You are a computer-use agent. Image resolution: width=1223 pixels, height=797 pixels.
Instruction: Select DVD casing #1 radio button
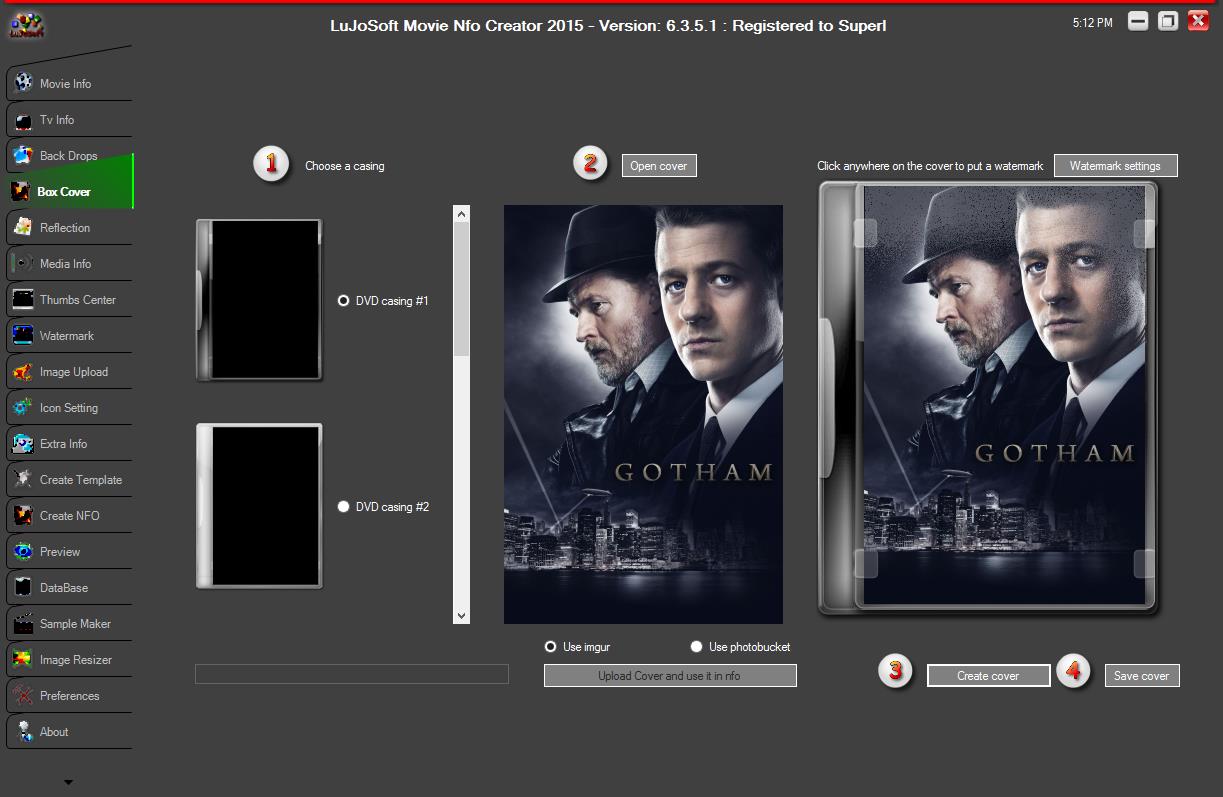[344, 300]
